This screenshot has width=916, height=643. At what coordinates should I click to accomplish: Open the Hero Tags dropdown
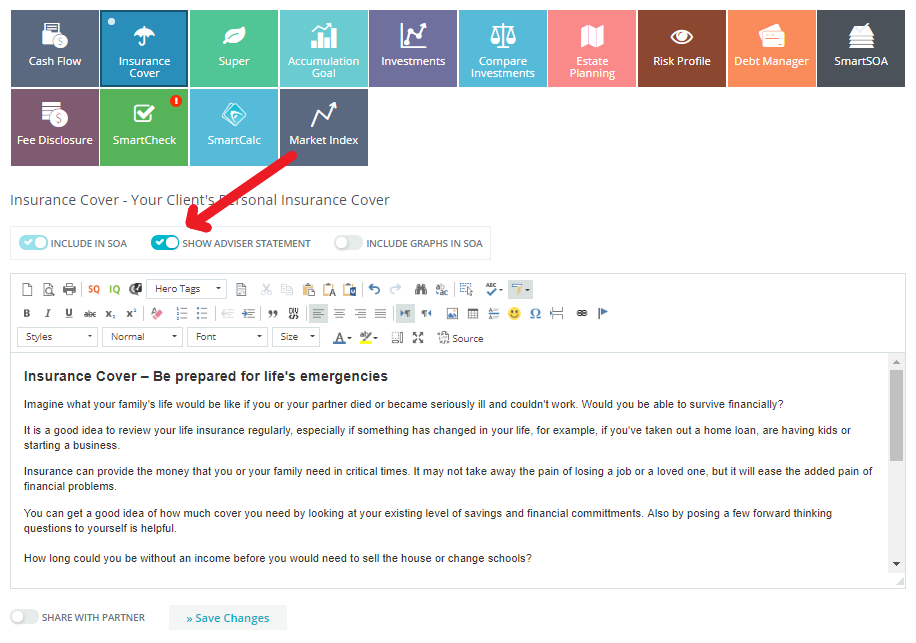click(x=186, y=289)
